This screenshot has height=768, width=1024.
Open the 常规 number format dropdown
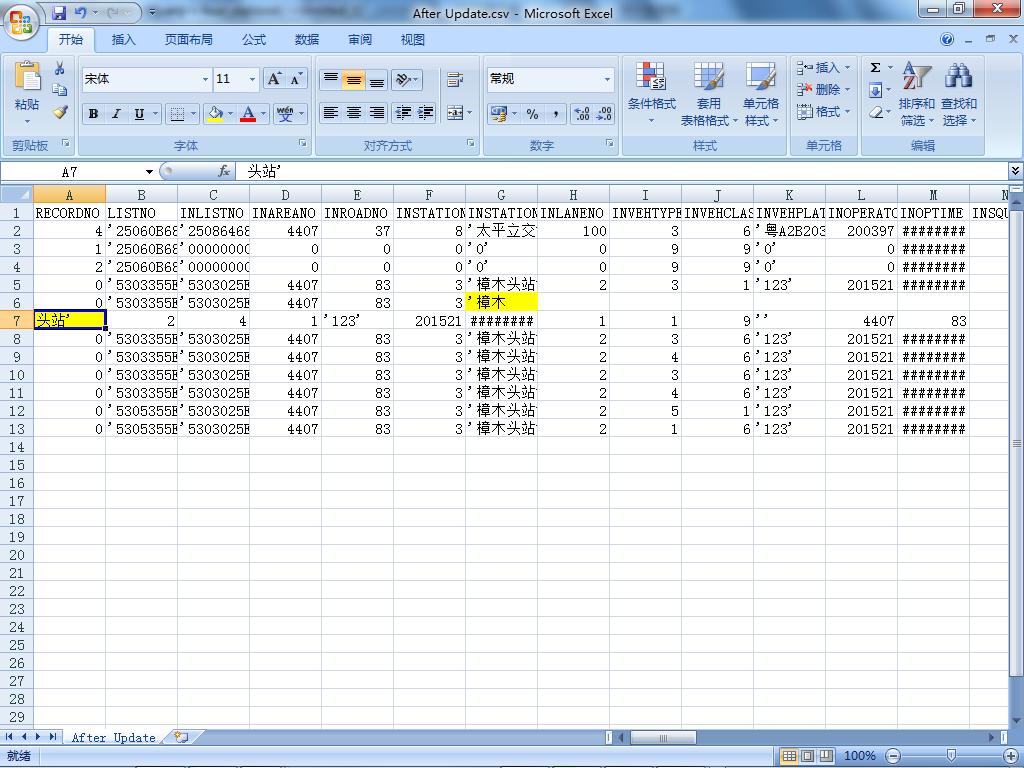tap(606, 79)
